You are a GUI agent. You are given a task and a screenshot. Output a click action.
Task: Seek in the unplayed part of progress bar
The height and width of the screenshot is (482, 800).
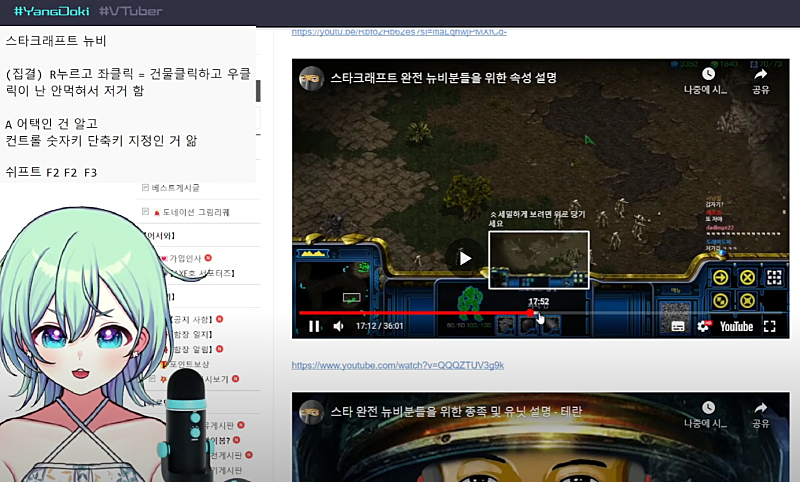(658, 313)
